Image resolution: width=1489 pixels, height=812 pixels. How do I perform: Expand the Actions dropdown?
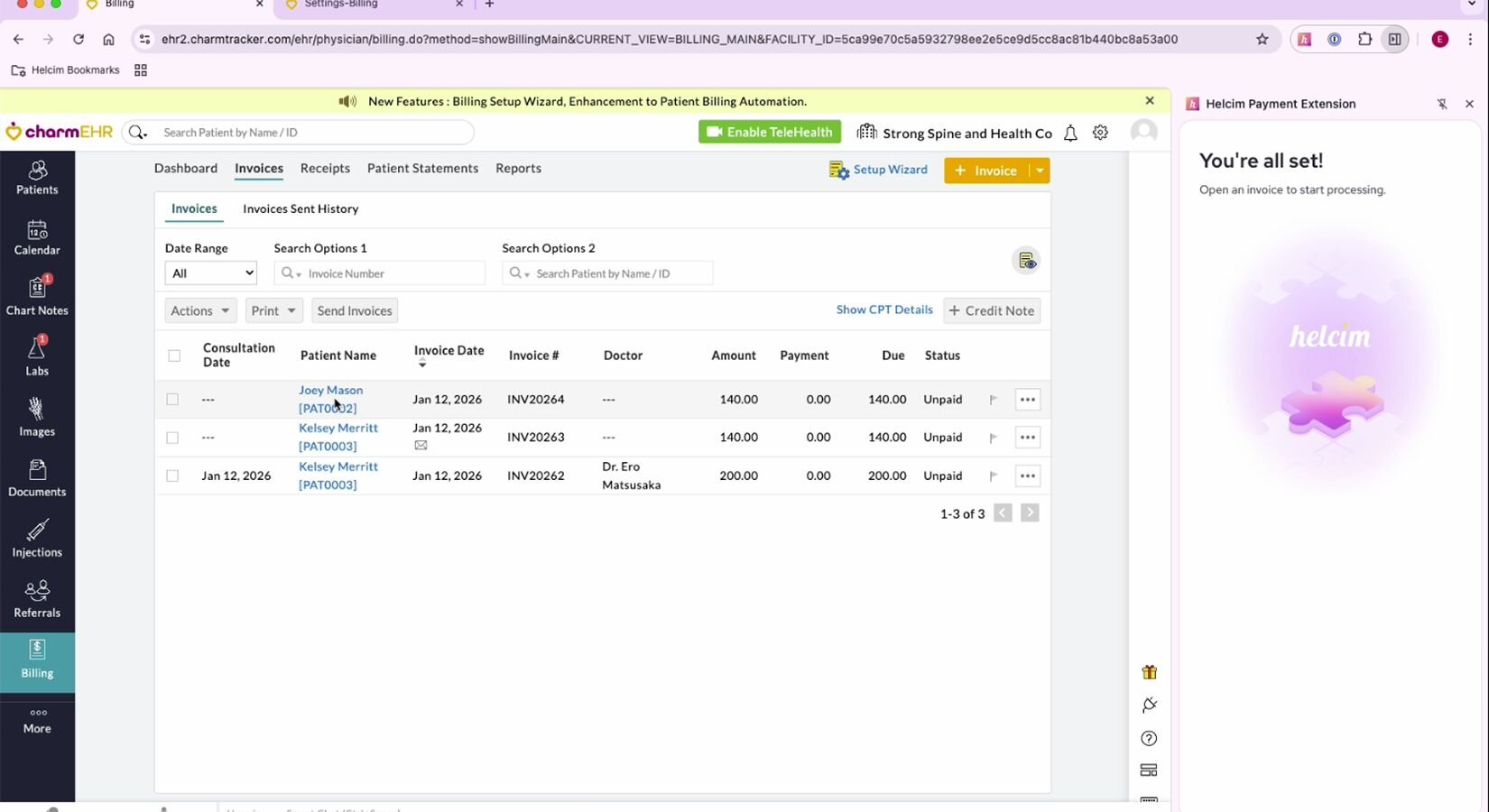(x=200, y=310)
